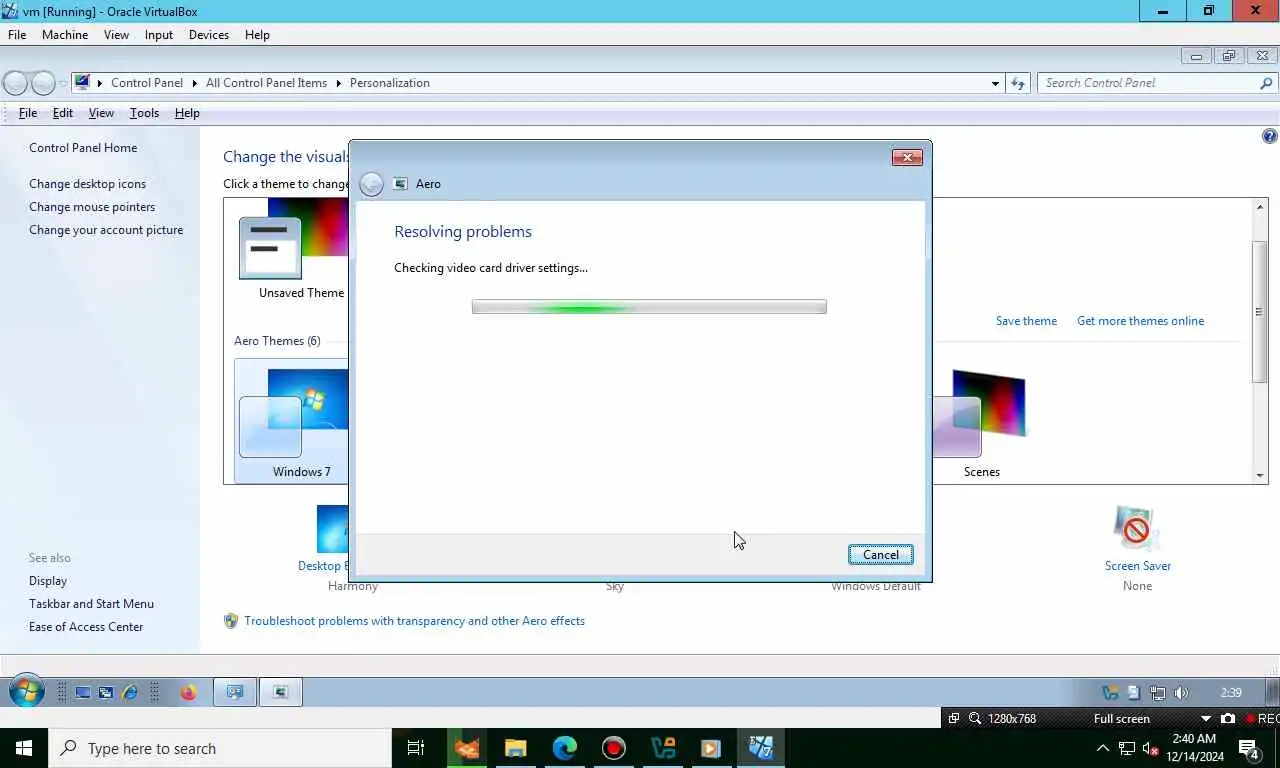Click Get more themes online link
Viewport: 1280px width, 768px height.
click(x=1140, y=321)
